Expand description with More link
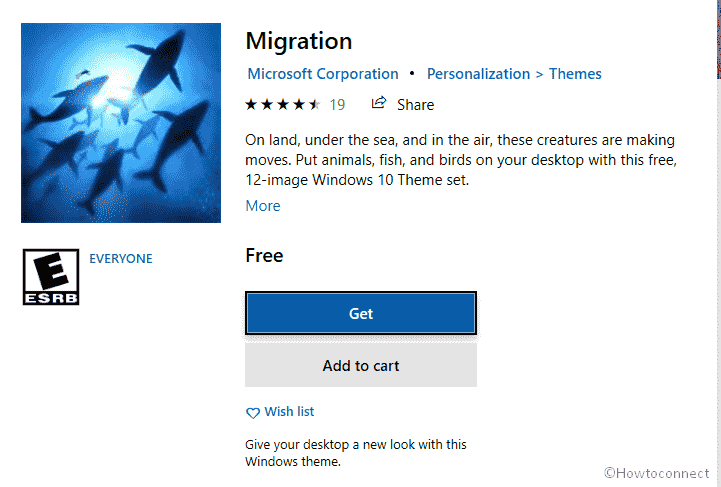The image size is (721, 487). 263,206
